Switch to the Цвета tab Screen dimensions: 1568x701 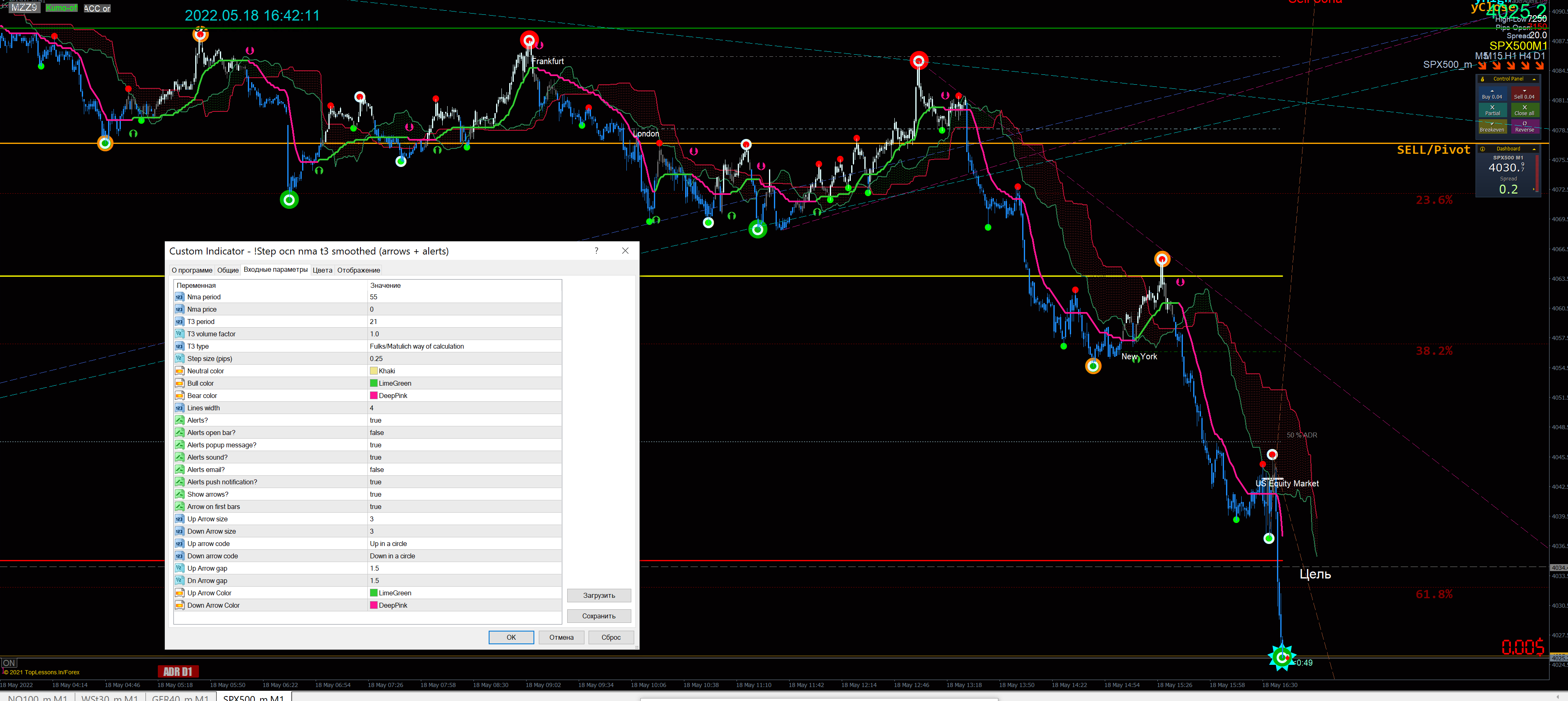pyautogui.click(x=322, y=271)
